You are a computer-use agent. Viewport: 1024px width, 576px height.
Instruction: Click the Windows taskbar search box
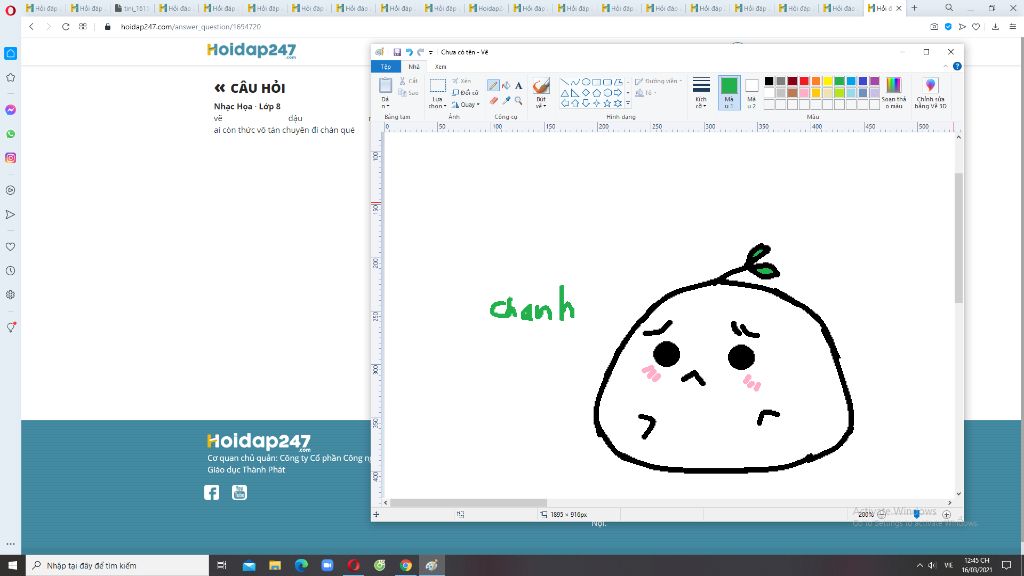118,565
